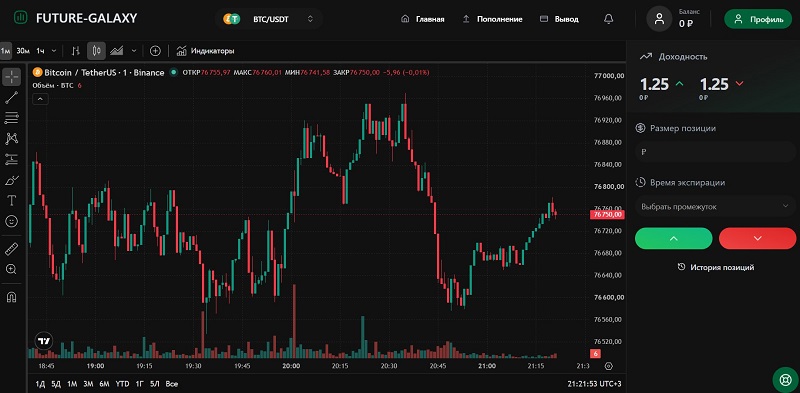Select area chart style
Viewport: 800px width, 393px height.
[117, 51]
